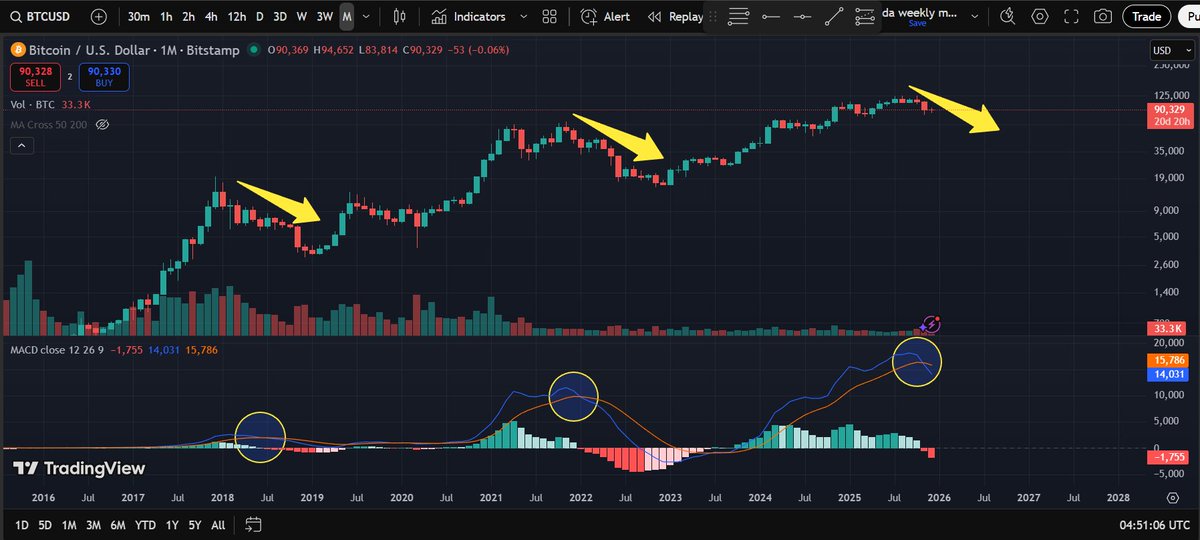The width and height of the screenshot is (1200, 540).
Task: Open the quick search lightning magnifier icon
Action: click(x=1008, y=17)
